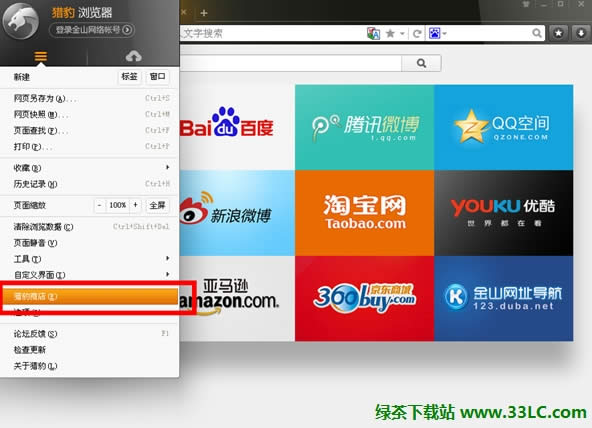Screen dimensions: 592x428
Task: Open the 亚马逊 amazon.com tile
Action: [237, 298]
